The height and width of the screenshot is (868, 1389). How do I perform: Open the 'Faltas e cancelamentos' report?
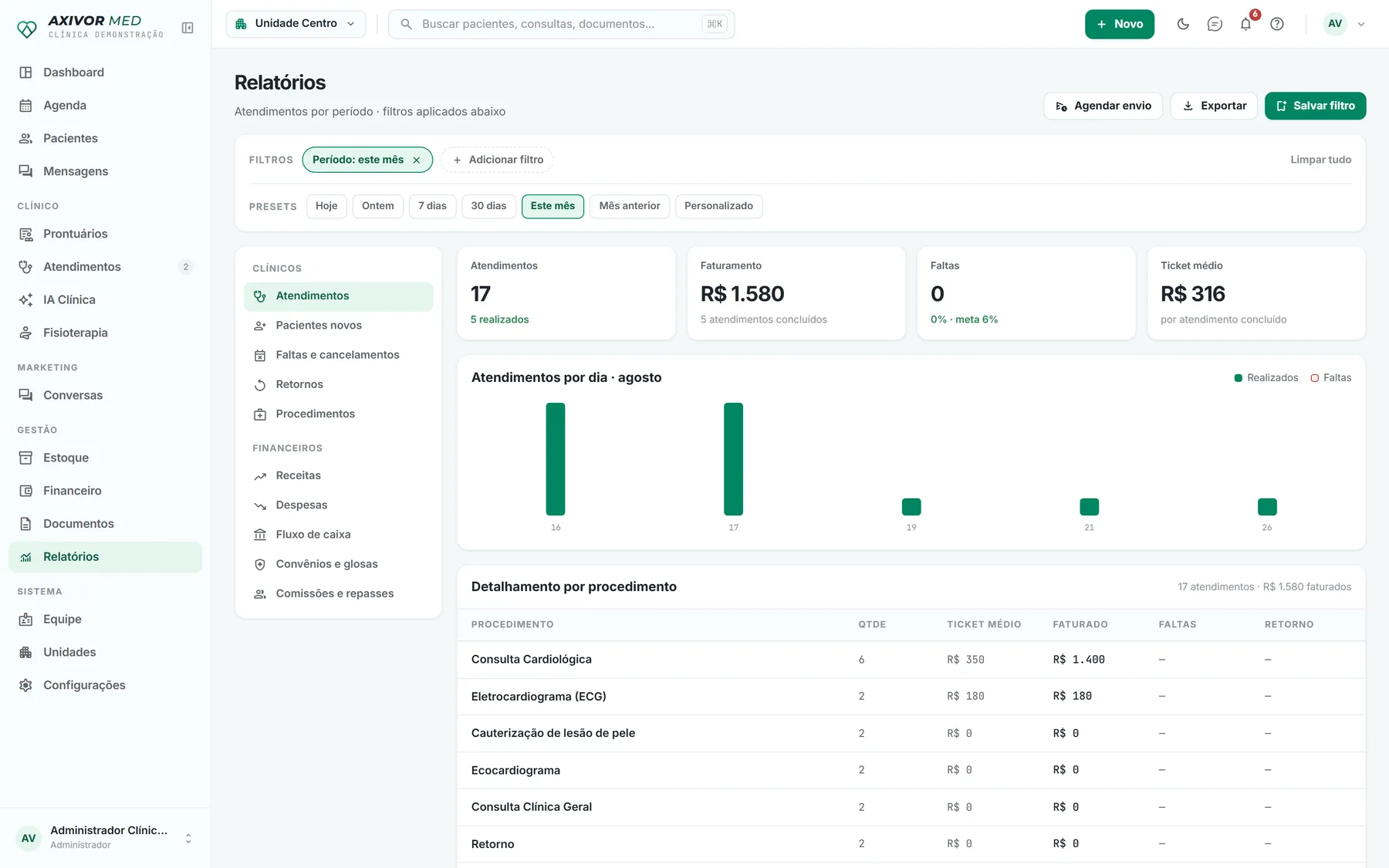pyautogui.click(x=338, y=355)
